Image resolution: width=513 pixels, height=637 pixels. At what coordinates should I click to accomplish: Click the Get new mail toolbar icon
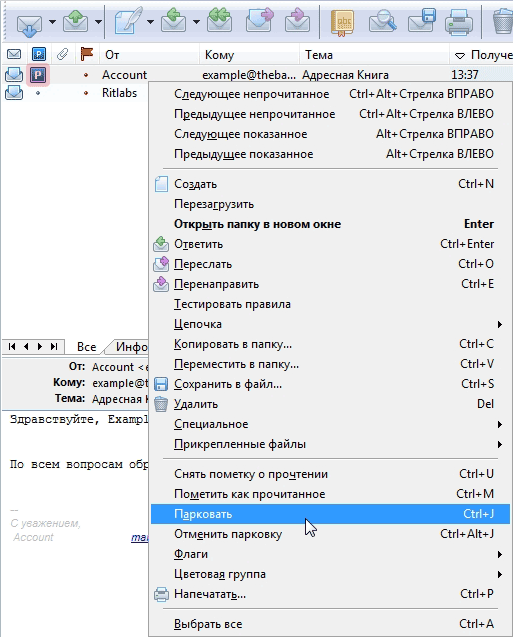[29, 23]
